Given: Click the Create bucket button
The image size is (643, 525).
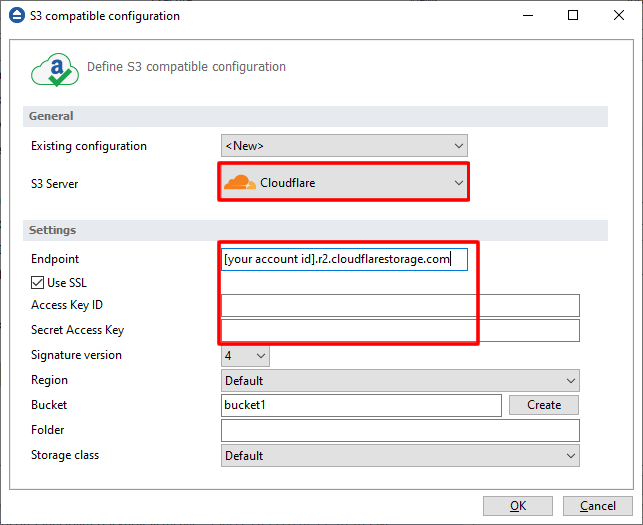Looking at the screenshot, I should (544, 405).
